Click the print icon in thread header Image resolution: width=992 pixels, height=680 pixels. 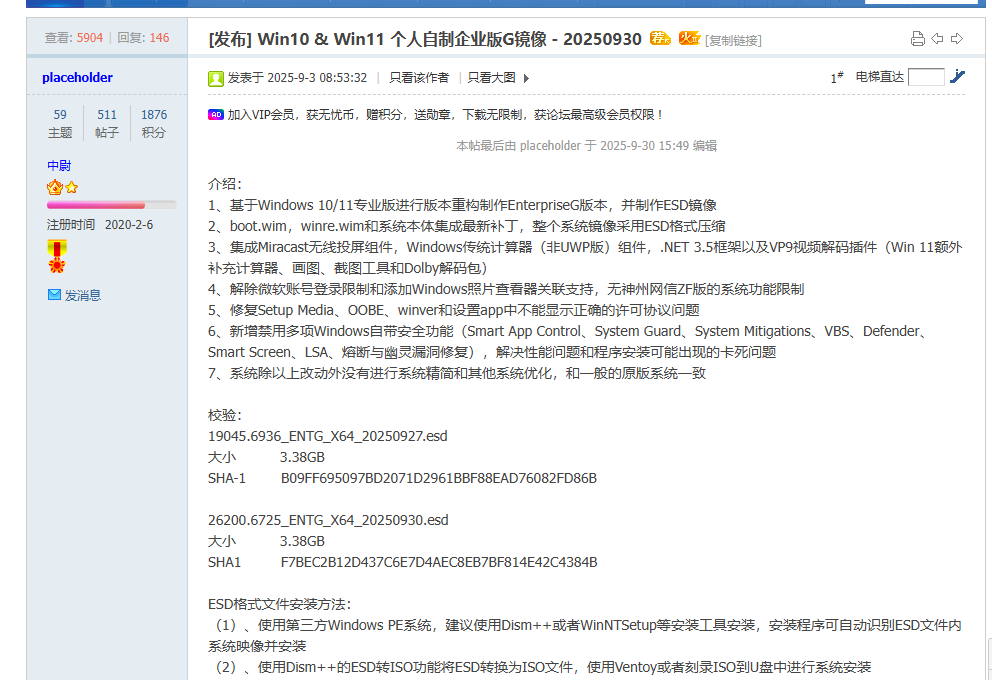pyautogui.click(x=917, y=39)
